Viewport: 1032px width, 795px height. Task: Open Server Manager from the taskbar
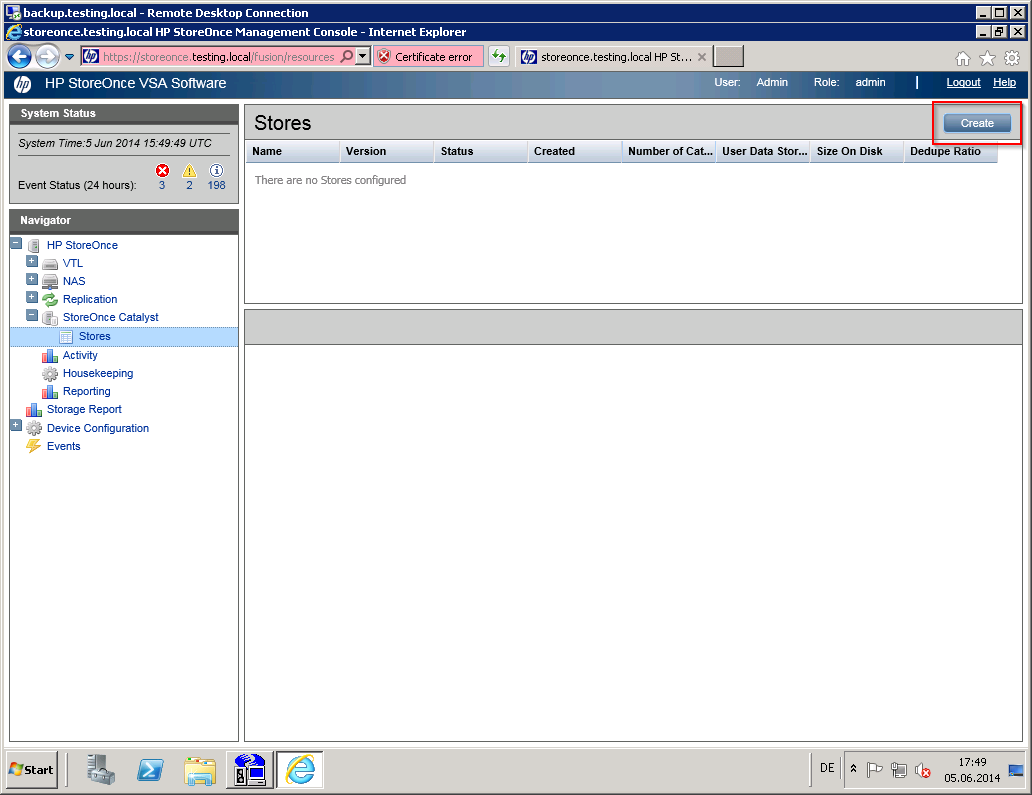click(101, 769)
